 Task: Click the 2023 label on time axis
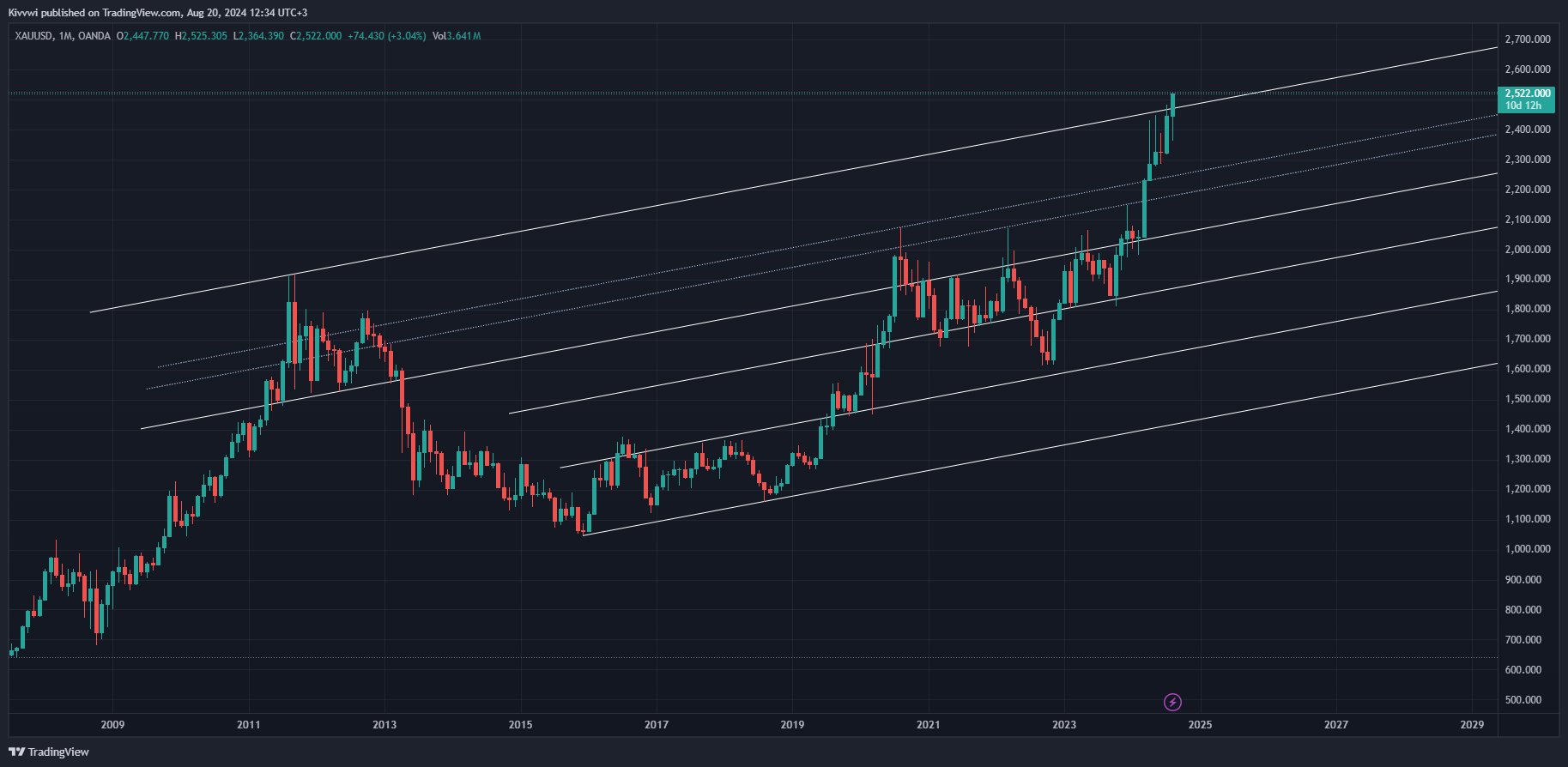pos(1064,725)
